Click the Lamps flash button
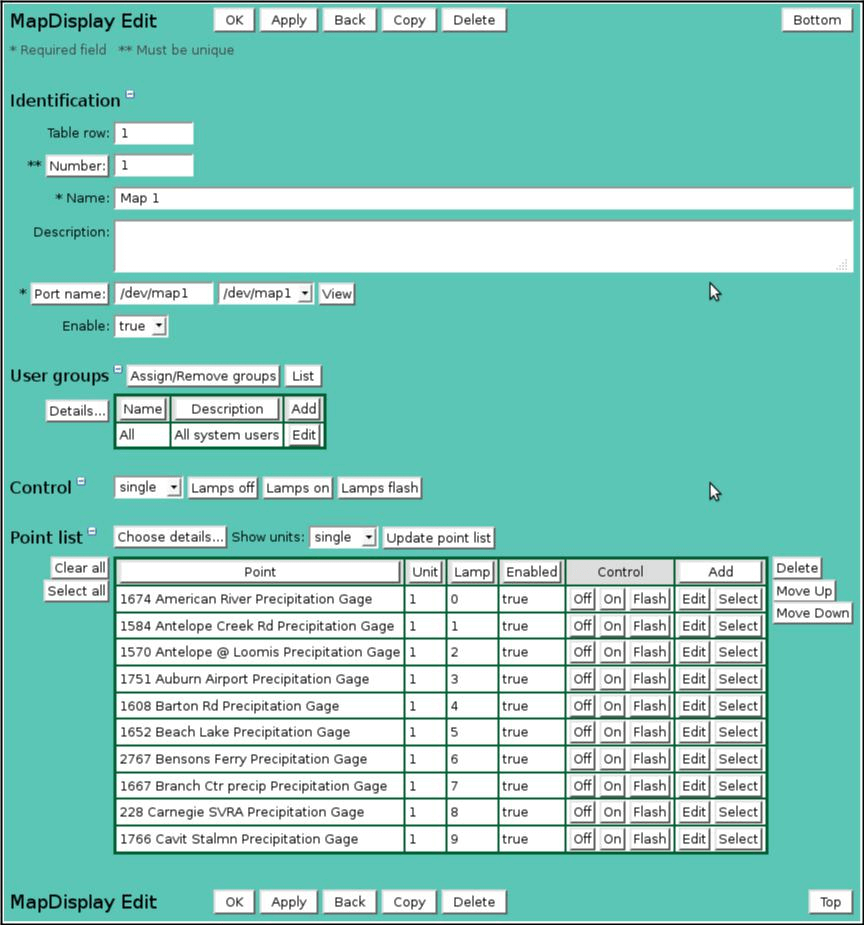Image resolution: width=864 pixels, height=925 pixels. pos(380,488)
